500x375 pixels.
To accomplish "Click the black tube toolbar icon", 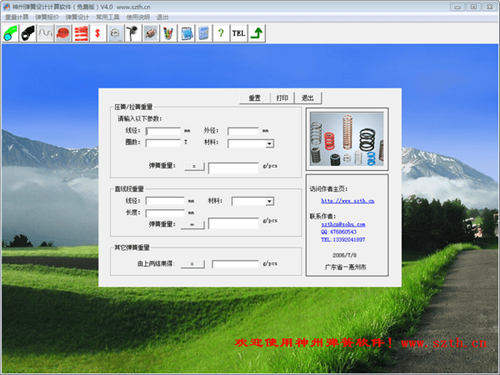I will click(x=28, y=33).
